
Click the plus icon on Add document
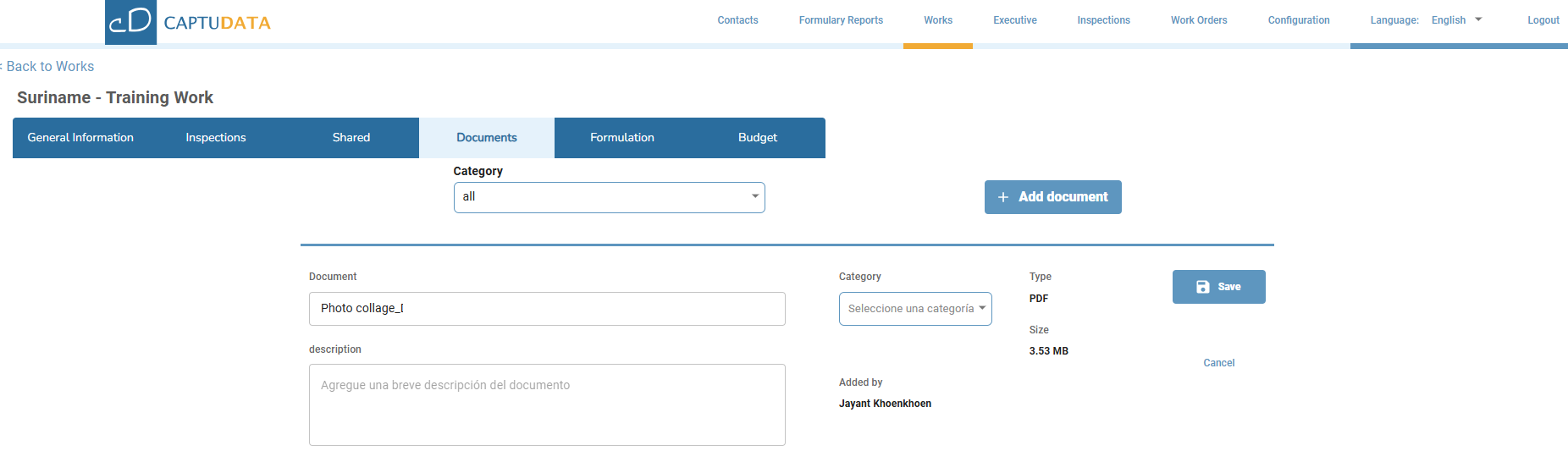tap(1003, 197)
